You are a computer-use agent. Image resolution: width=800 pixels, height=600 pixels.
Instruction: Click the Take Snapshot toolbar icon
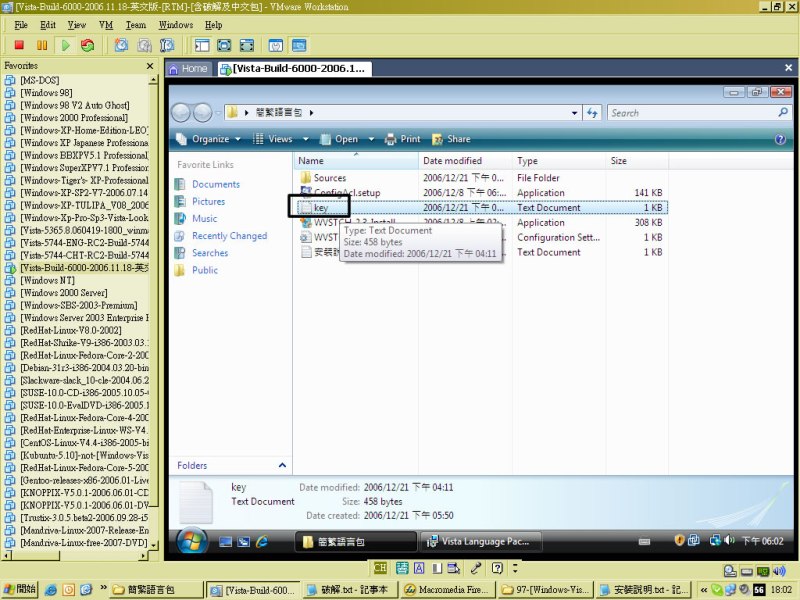click(x=121, y=45)
